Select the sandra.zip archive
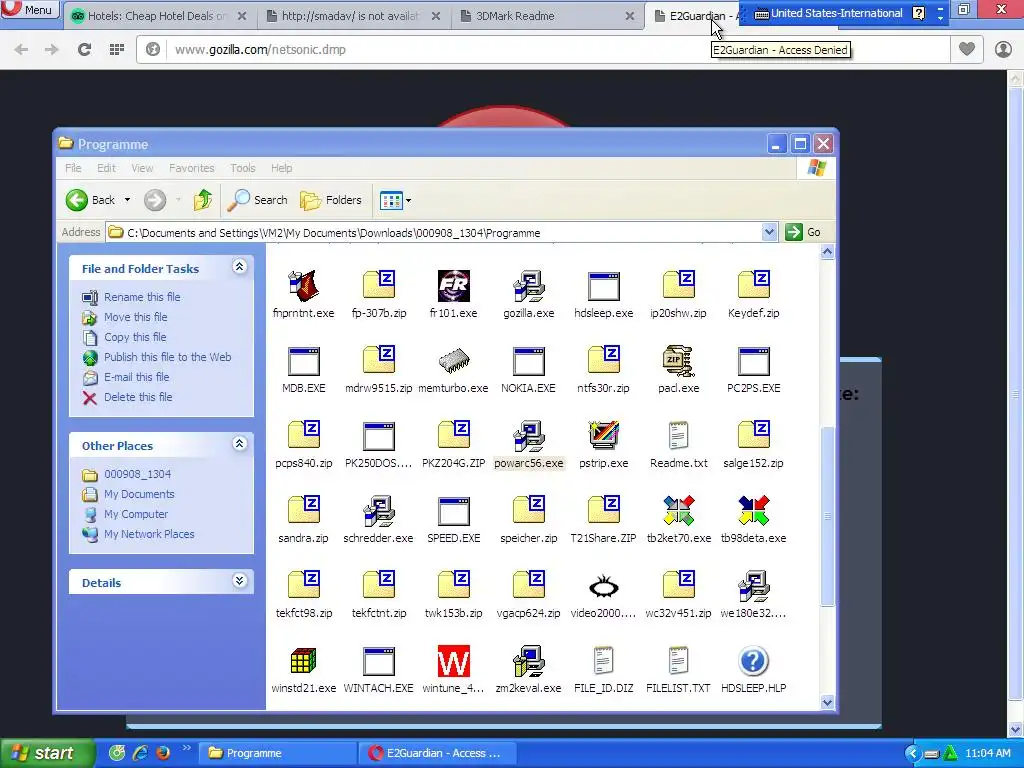Image resolution: width=1024 pixels, height=768 pixels. tap(303, 511)
